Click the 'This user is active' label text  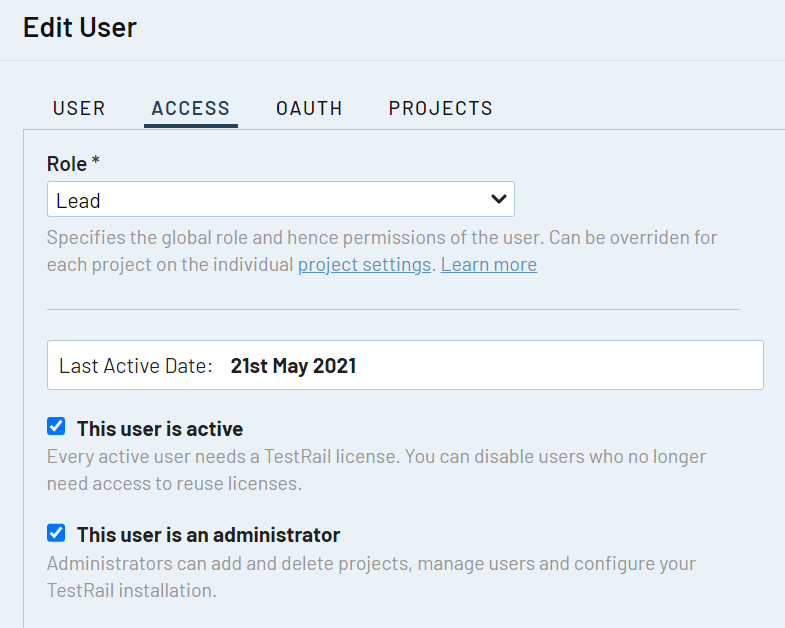[x=160, y=429]
